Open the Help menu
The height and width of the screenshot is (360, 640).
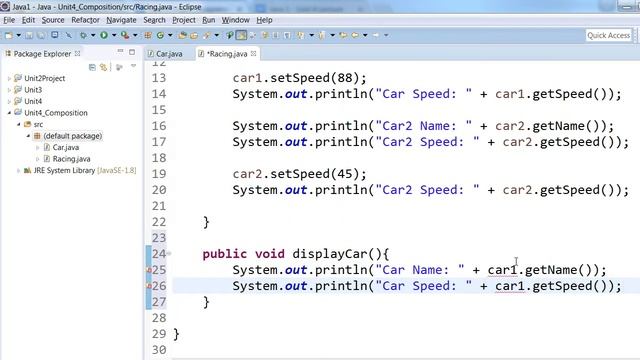[x=264, y=20]
